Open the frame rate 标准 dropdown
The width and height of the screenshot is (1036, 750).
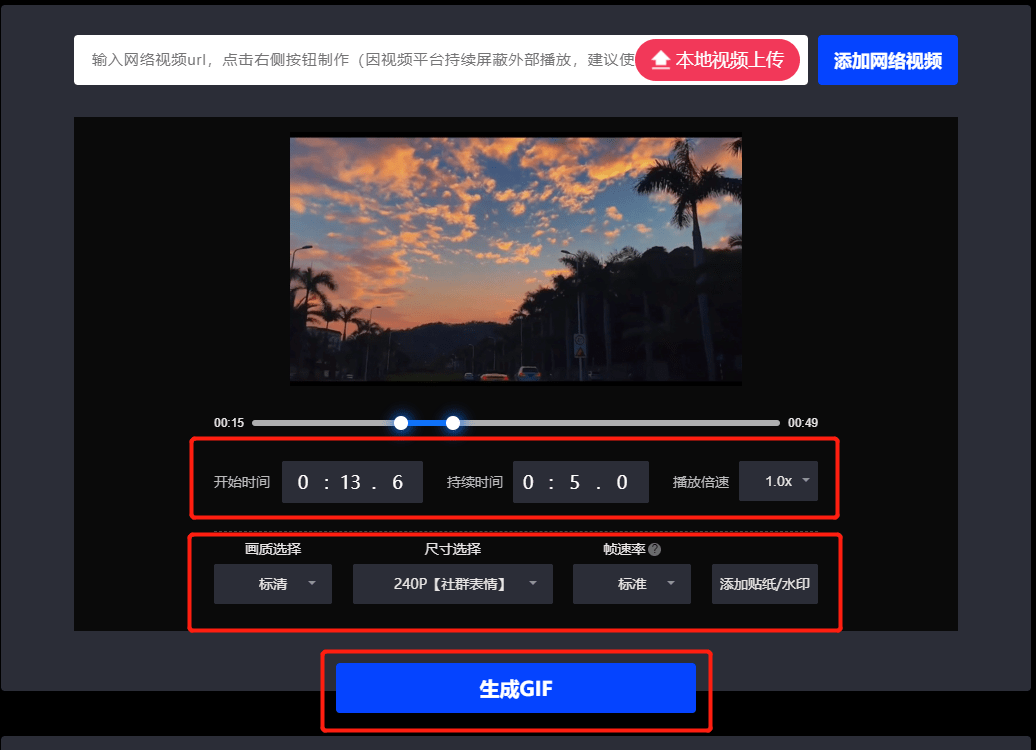[632, 584]
